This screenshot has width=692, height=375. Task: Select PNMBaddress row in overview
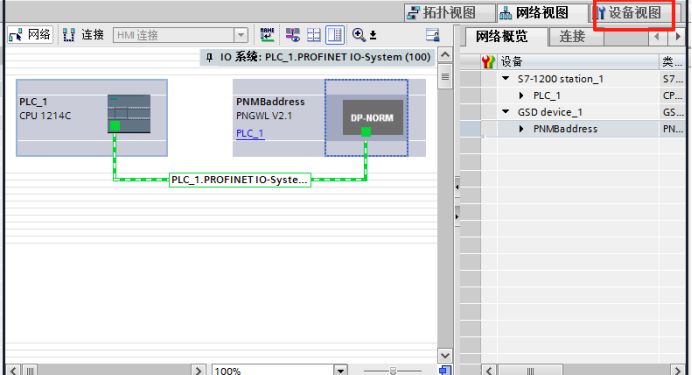pos(565,129)
